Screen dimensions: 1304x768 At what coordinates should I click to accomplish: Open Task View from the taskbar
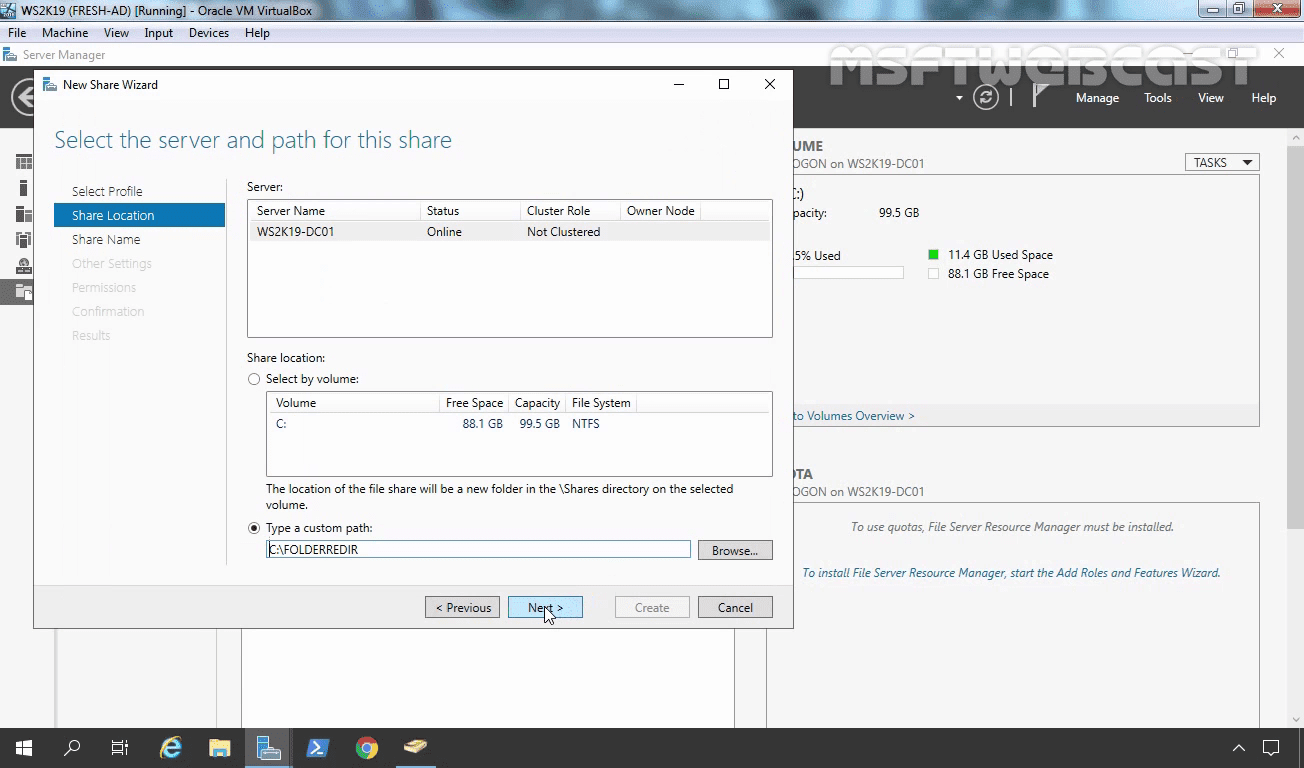pyautogui.click(x=120, y=748)
